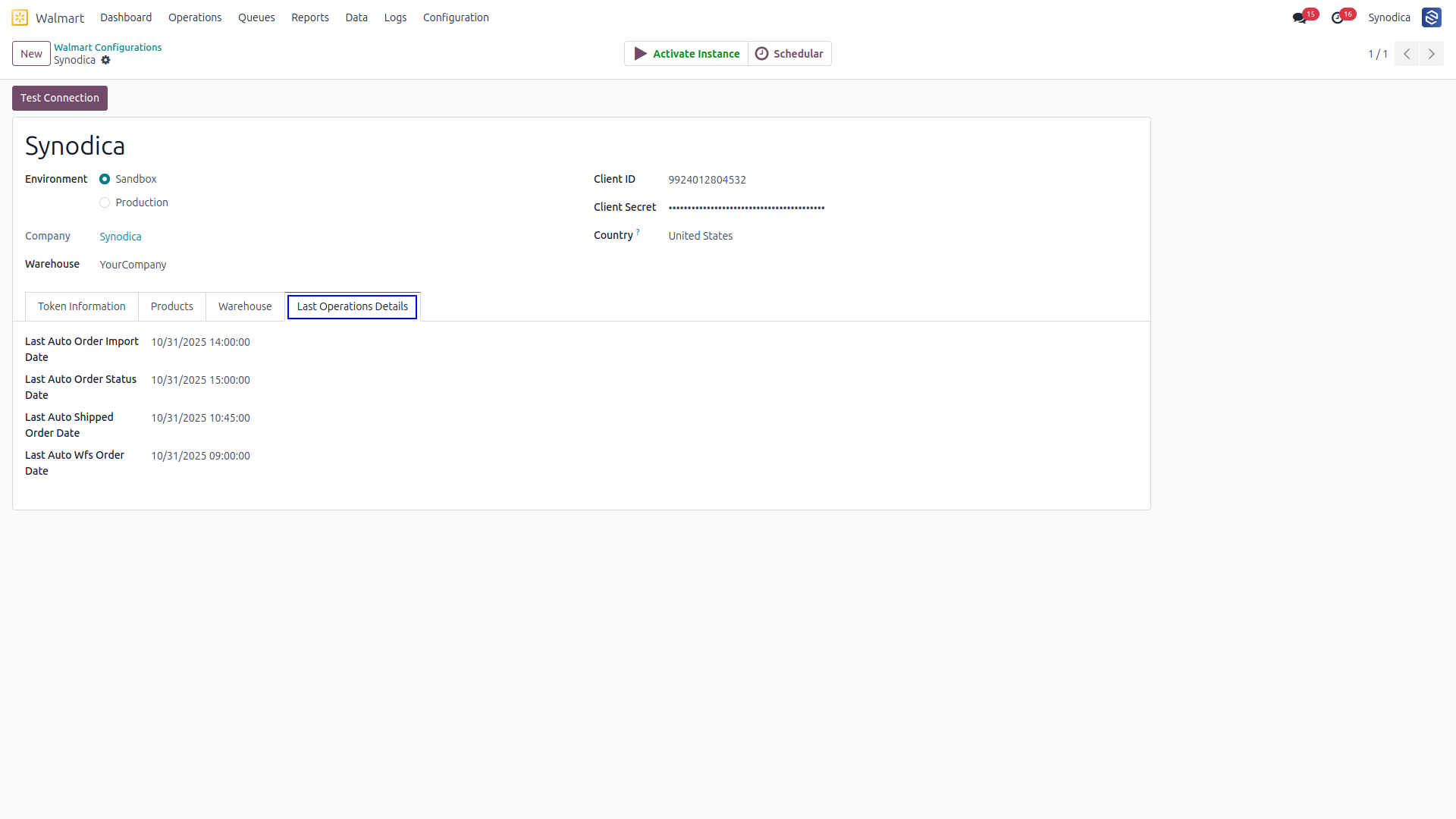Click the Synodica user avatar icon
The width and height of the screenshot is (1456, 819).
point(1432,17)
